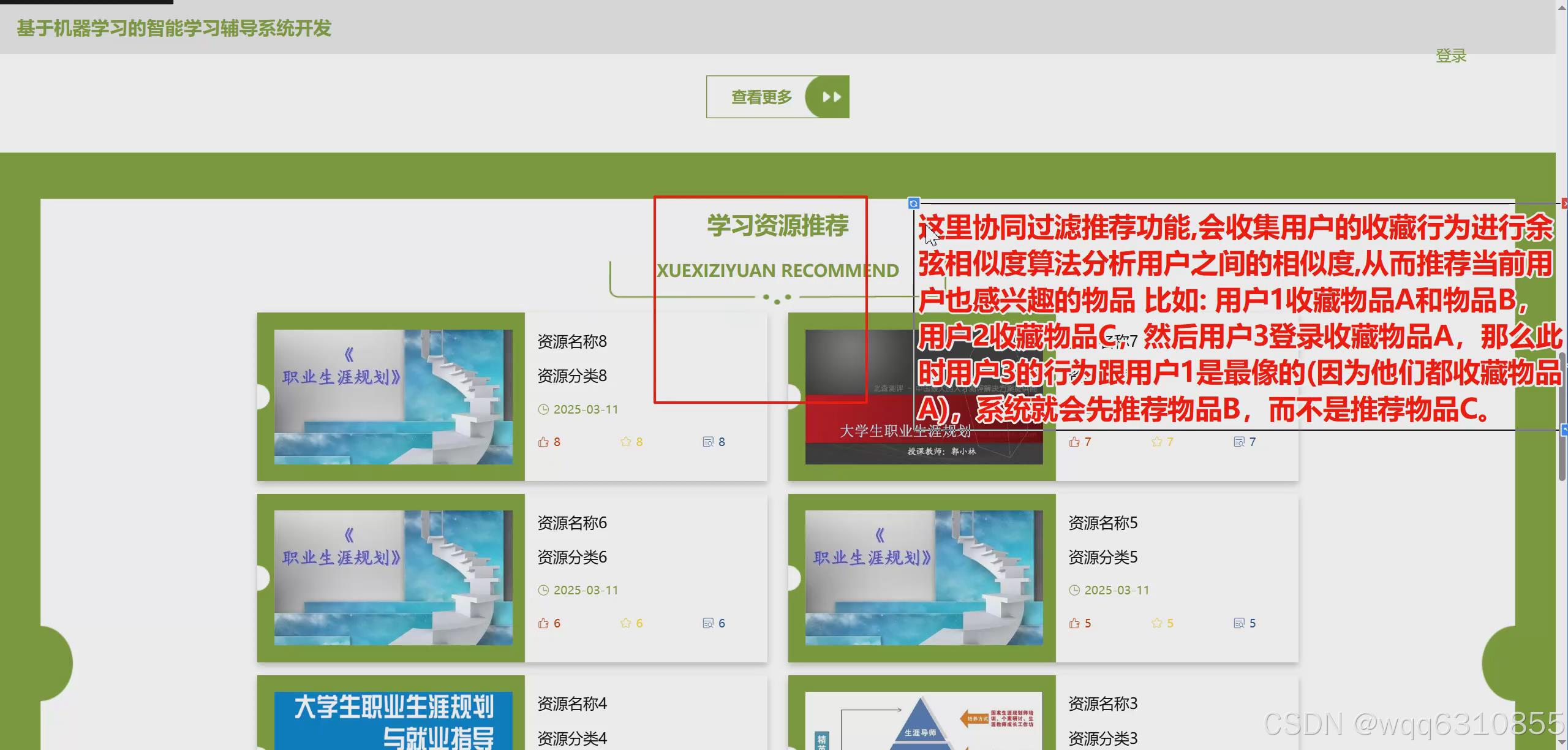Click the star favorite icon with count 6
The image size is (1568, 750).
pyautogui.click(x=625, y=623)
